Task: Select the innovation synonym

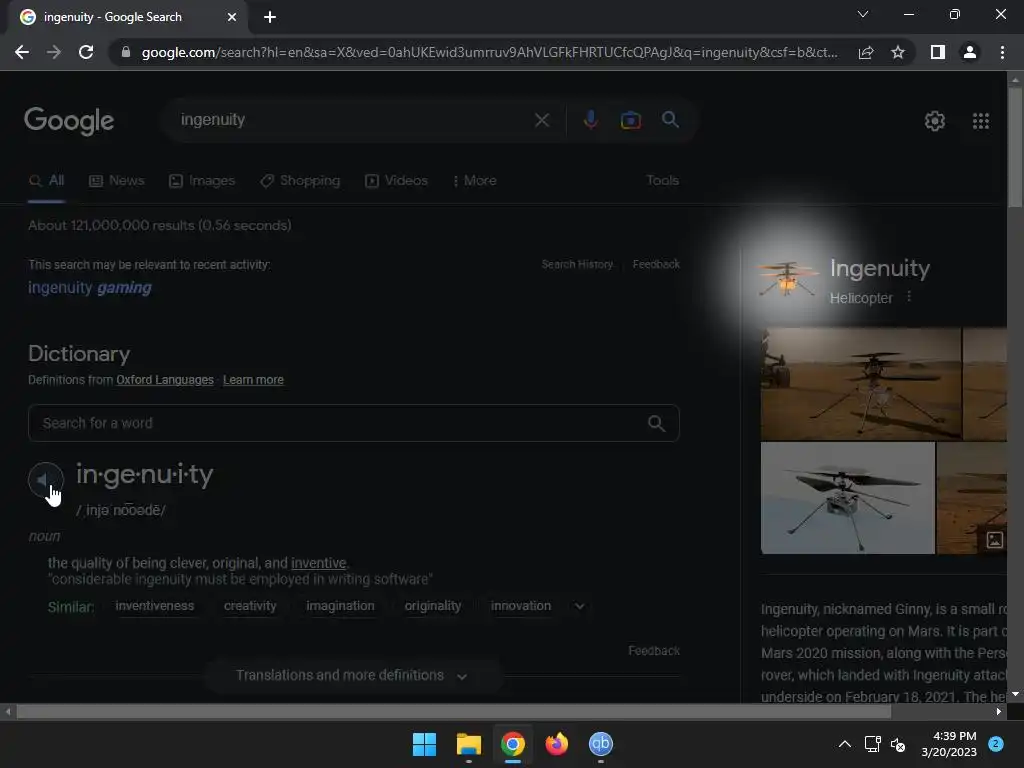Action: point(520,606)
